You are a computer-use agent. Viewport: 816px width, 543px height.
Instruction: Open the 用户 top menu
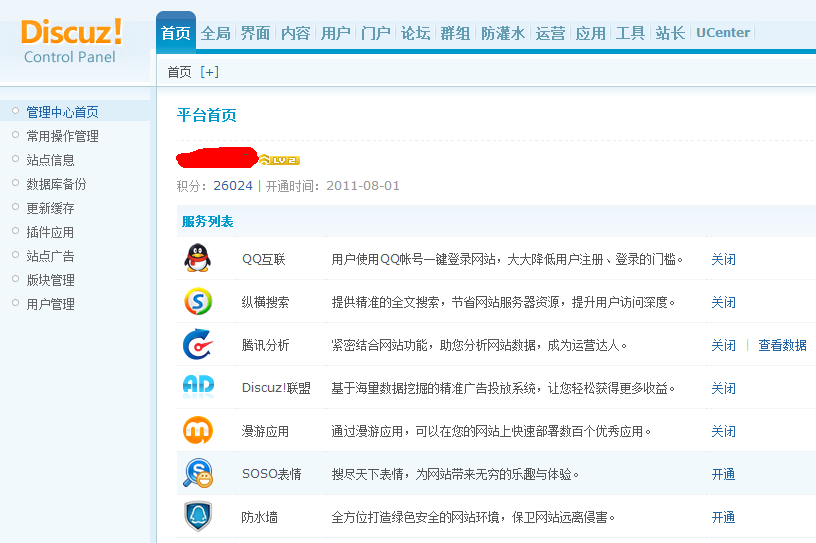[x=335, y=33]
